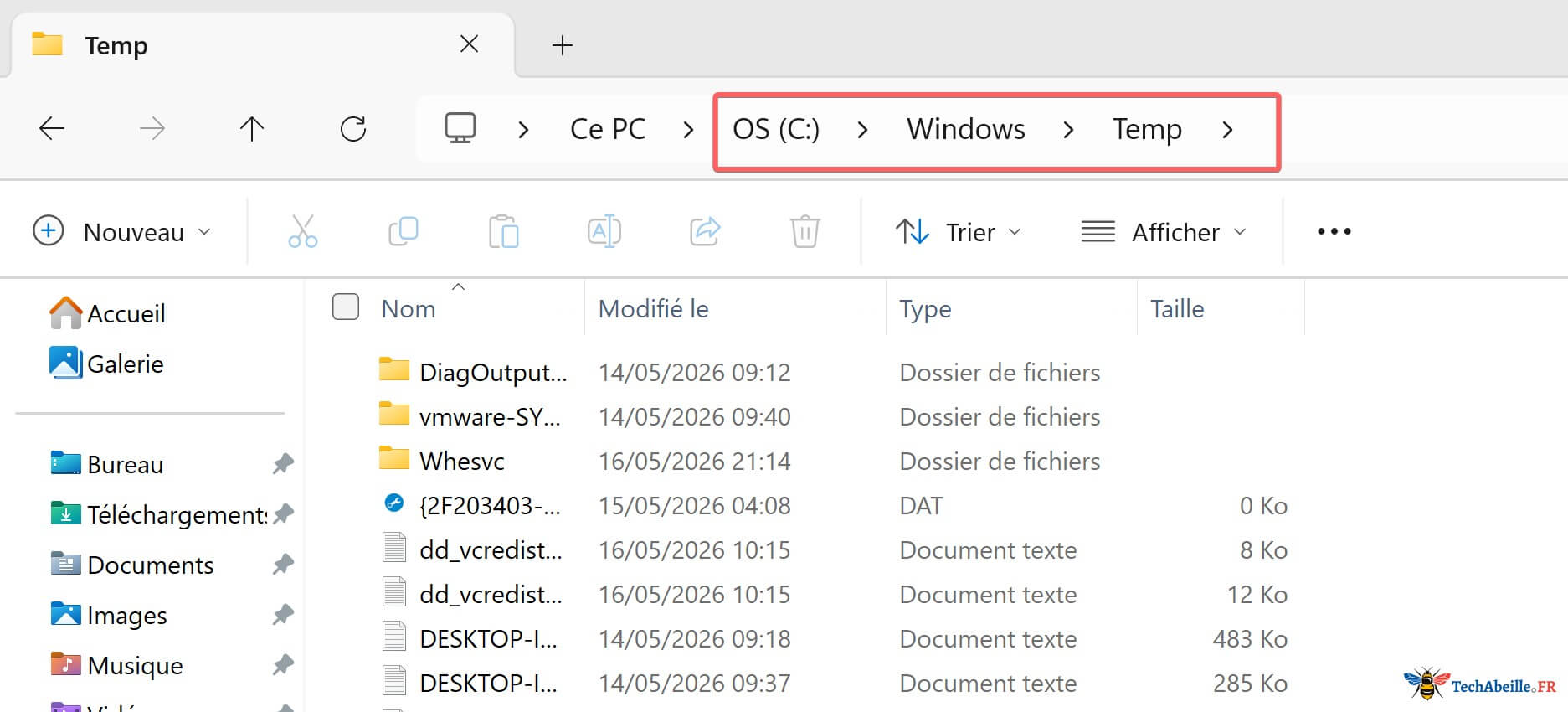Open Documents in the sidebar
1568x712 pixels.
[132, 565]
